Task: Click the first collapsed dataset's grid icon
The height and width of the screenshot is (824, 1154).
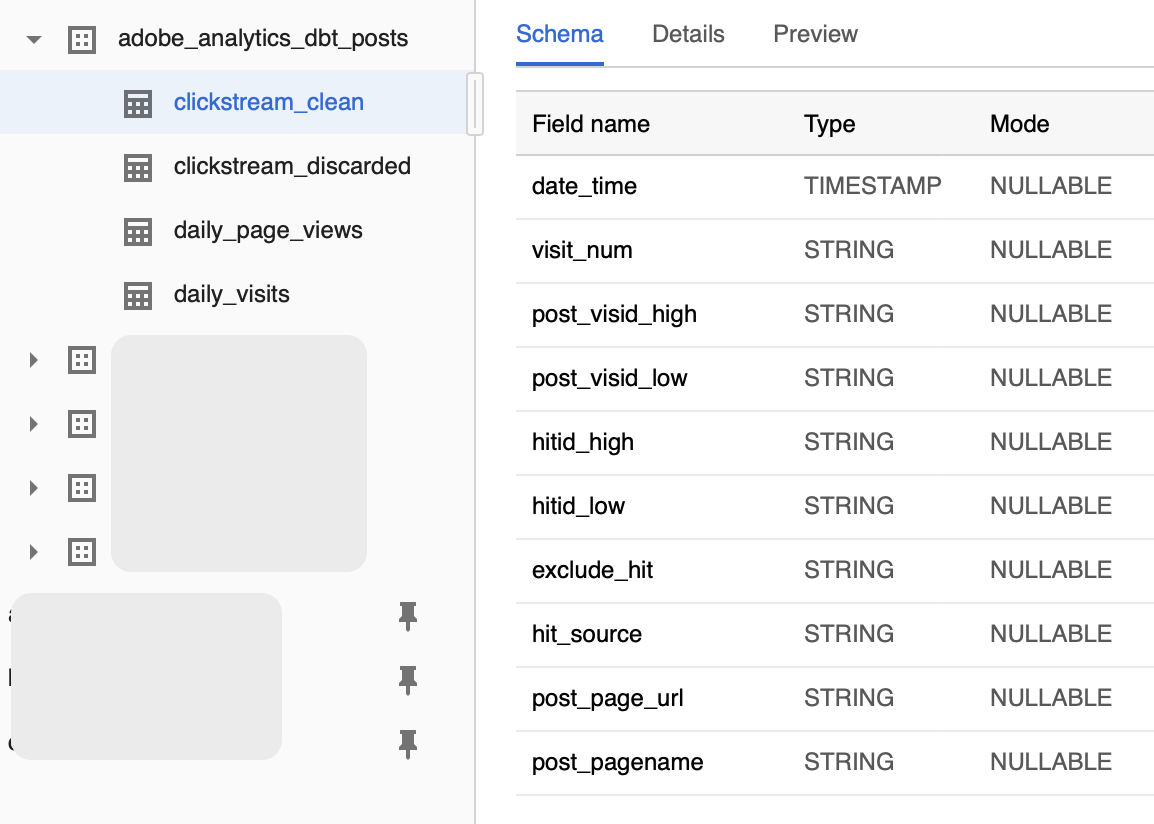Action: click(82, 360)
